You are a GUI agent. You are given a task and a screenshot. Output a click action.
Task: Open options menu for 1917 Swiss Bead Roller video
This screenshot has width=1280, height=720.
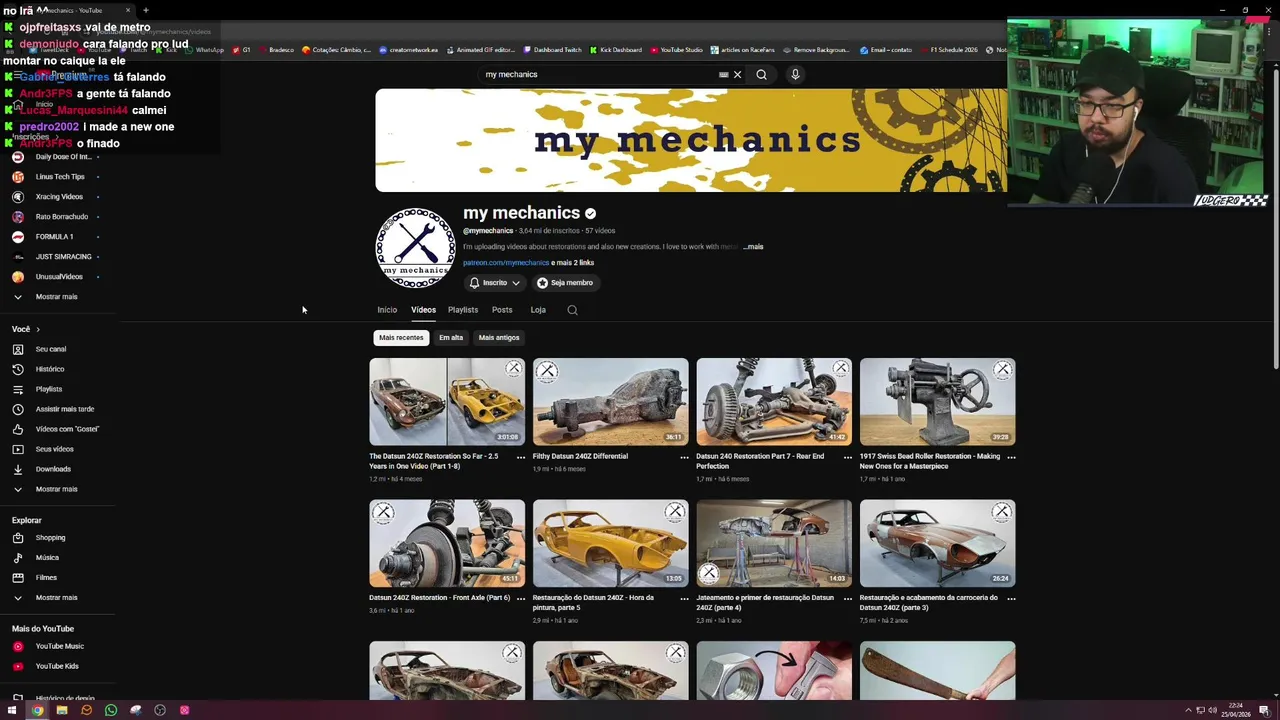1011,457
